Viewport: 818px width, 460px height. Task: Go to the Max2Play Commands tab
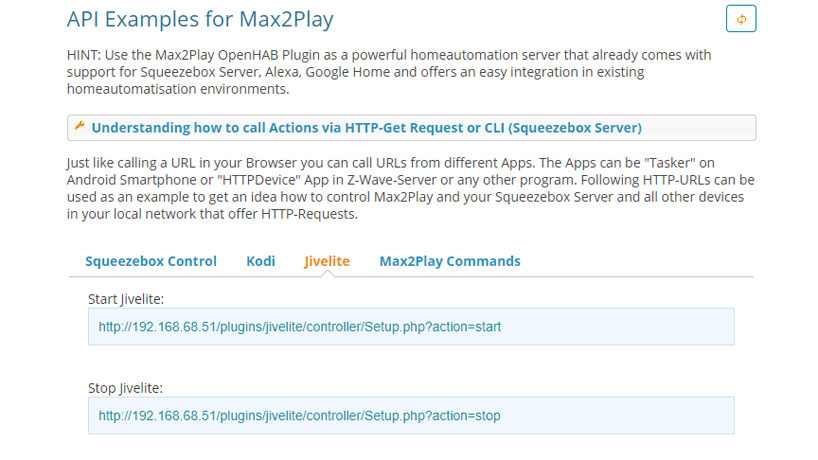(450, 261)
